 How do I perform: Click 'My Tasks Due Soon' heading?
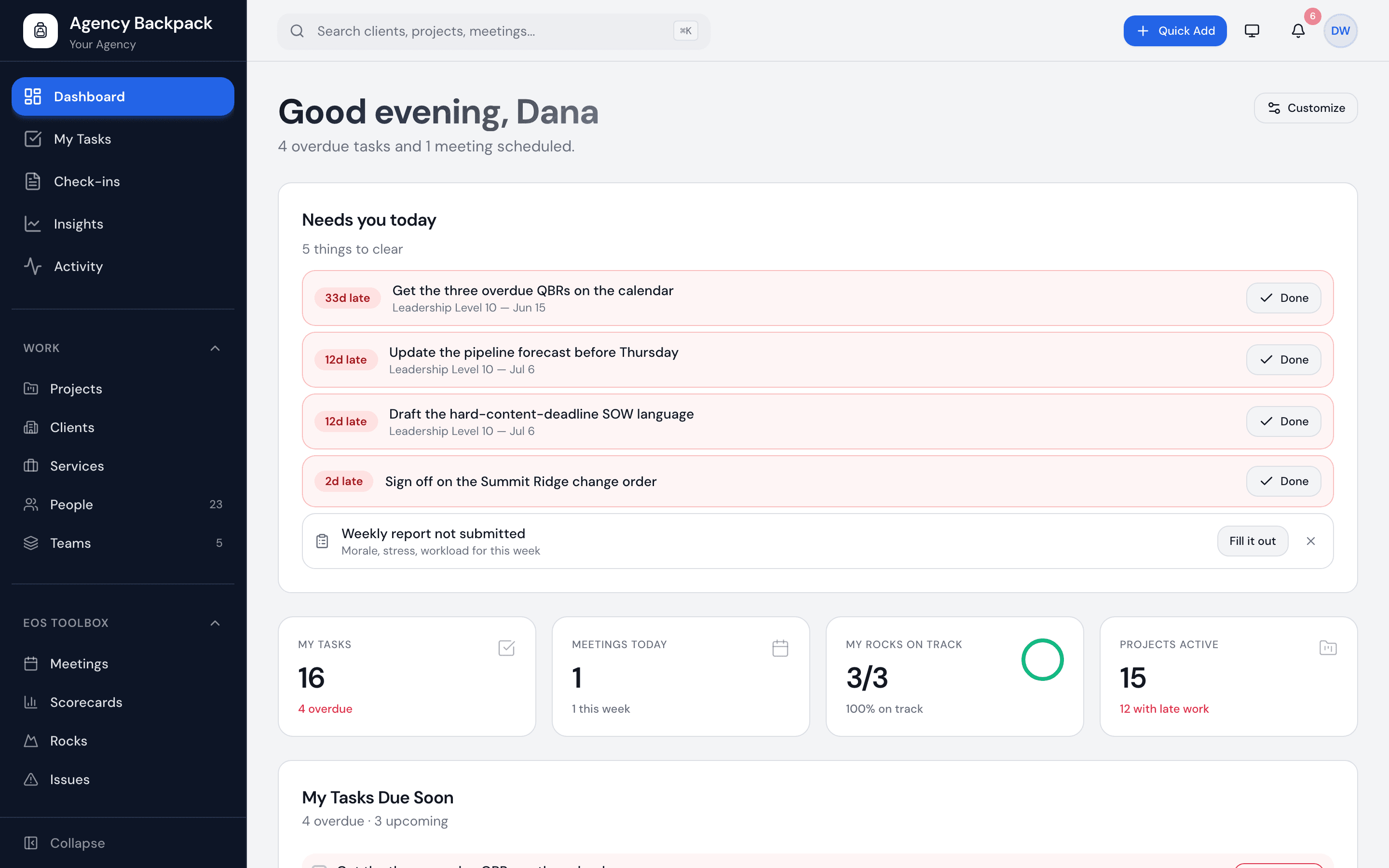[x=378, y=798]
